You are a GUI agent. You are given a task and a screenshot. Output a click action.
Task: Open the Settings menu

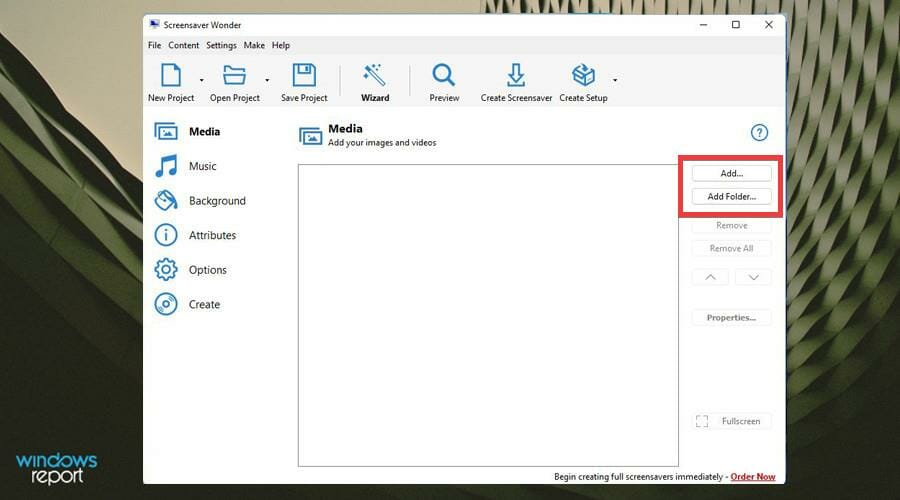point(221,45)
